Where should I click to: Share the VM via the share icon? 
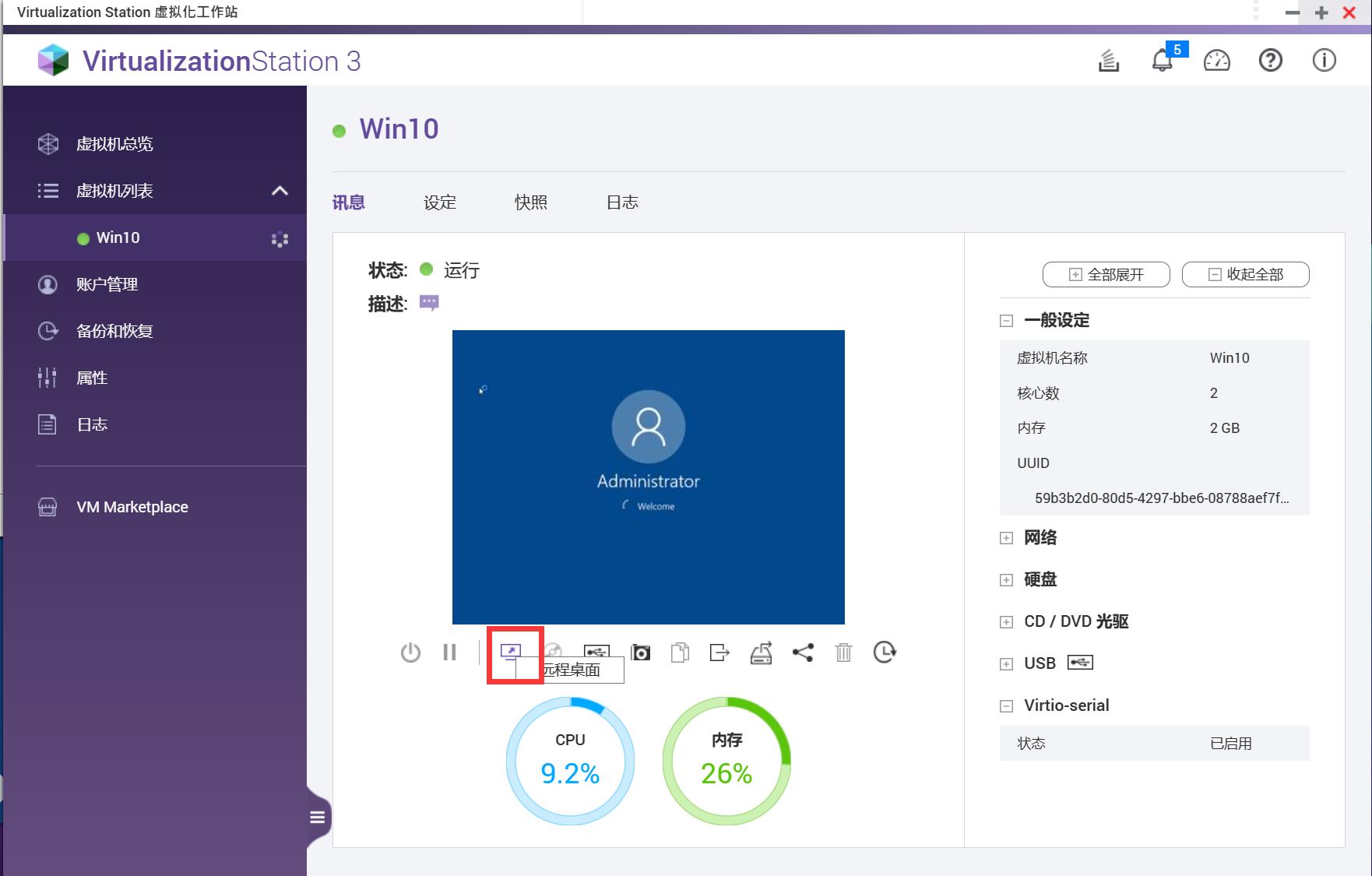point(804,653)
